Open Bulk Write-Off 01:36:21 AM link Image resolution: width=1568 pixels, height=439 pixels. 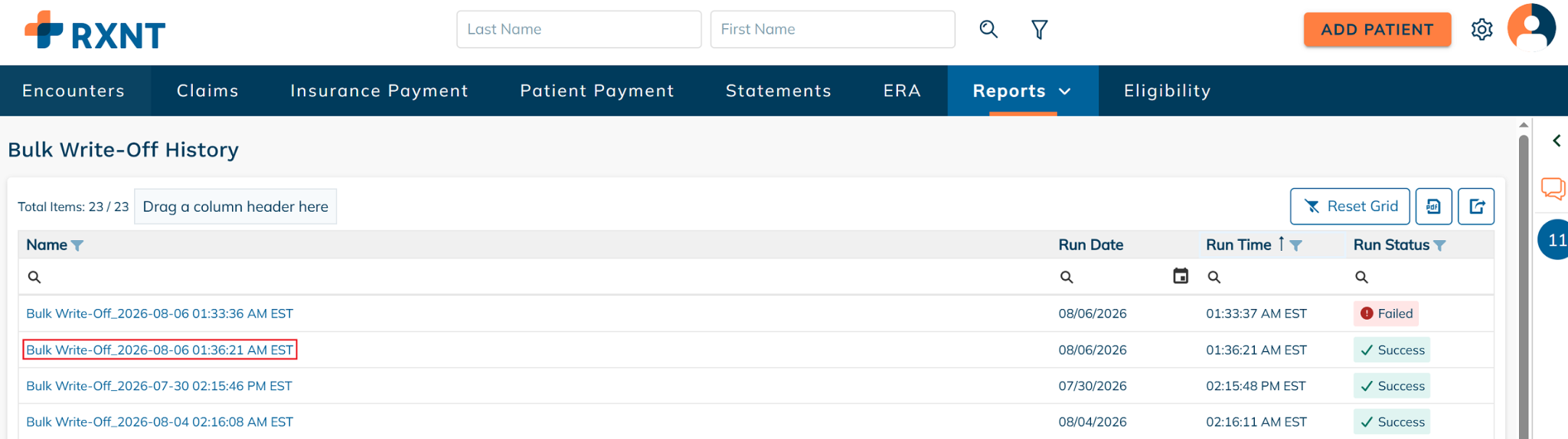point(160,350)
